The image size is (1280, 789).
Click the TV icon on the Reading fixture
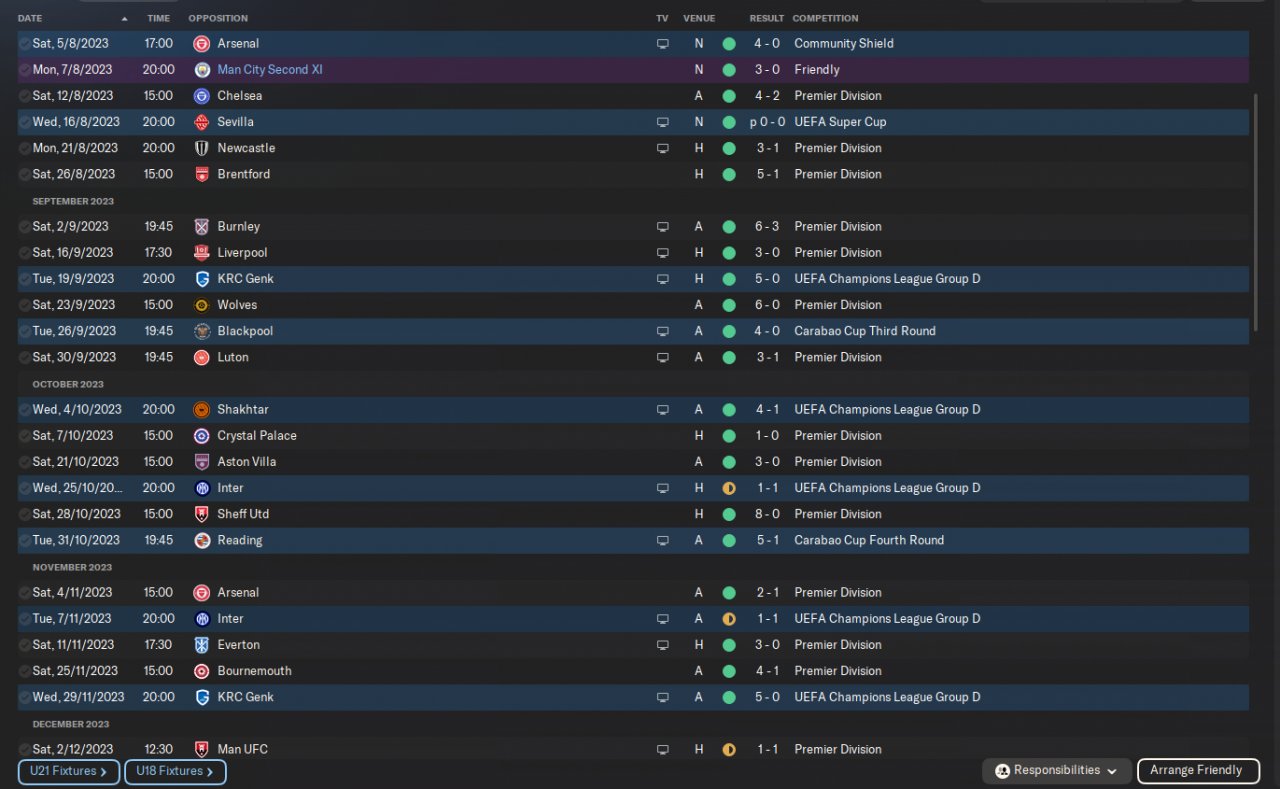pyautogui.click(x=662, y=540)
